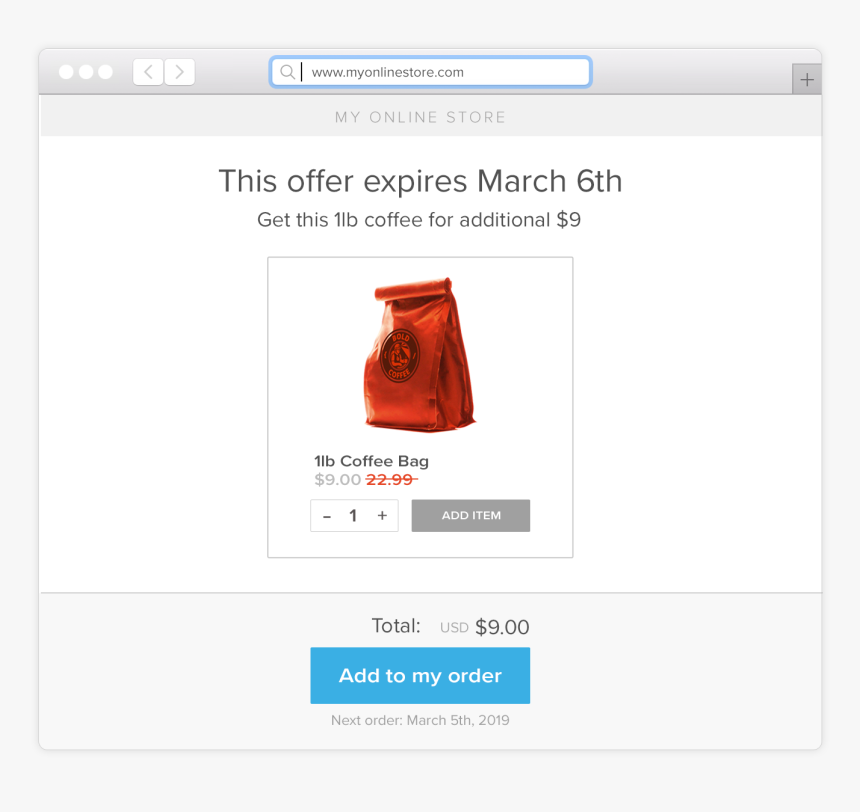860x812 pixels.
Task: Click the browser forward arrow button
Action: pos(179,72)
